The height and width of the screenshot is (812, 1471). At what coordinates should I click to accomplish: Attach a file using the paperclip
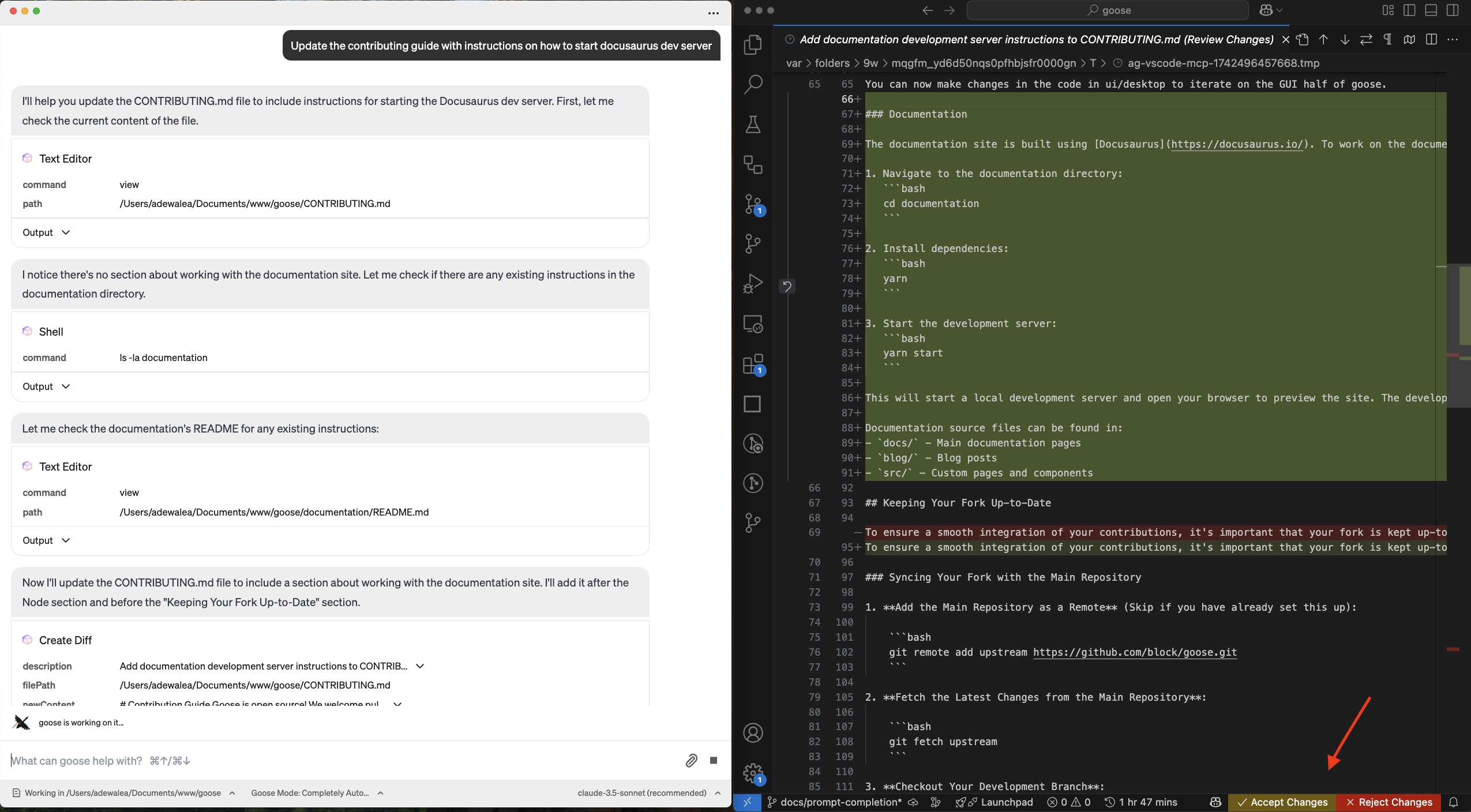point(691,761)
